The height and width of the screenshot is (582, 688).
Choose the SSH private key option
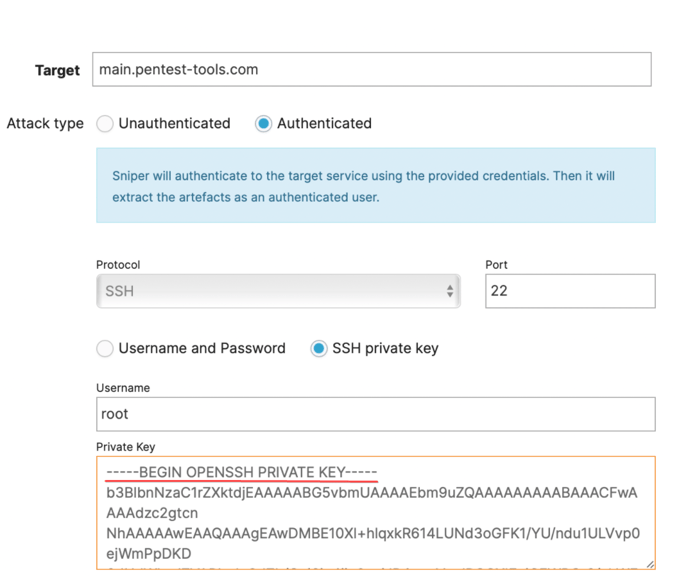click(319, 348)
